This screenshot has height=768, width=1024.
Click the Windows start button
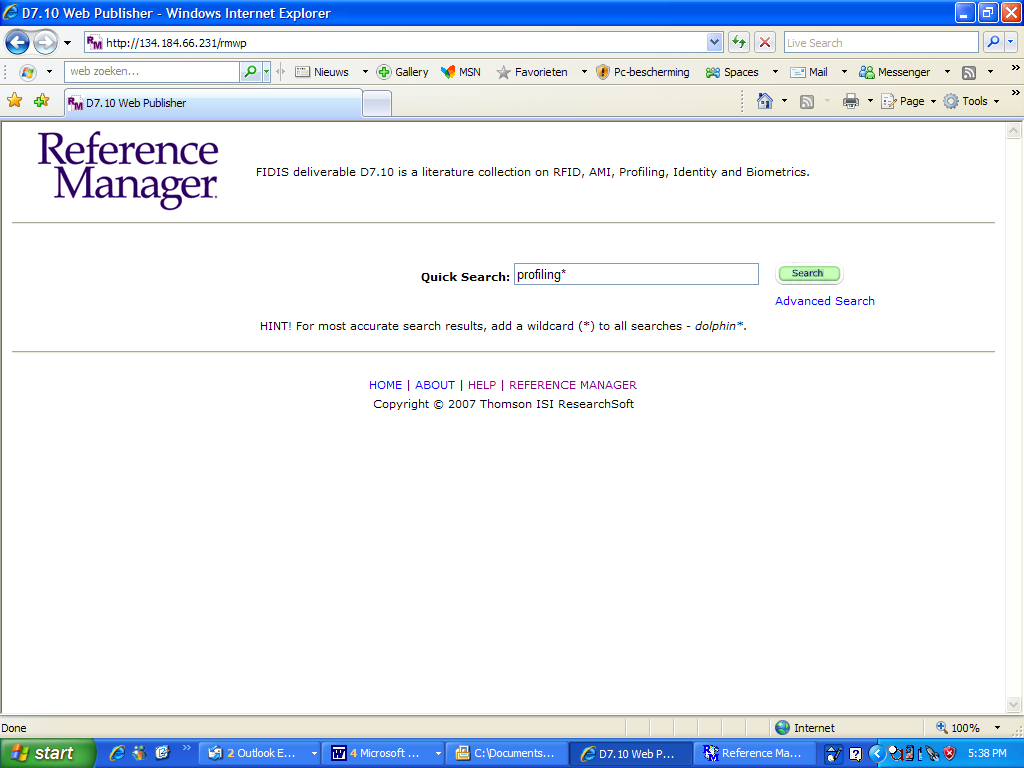click(x=47, y=753)
